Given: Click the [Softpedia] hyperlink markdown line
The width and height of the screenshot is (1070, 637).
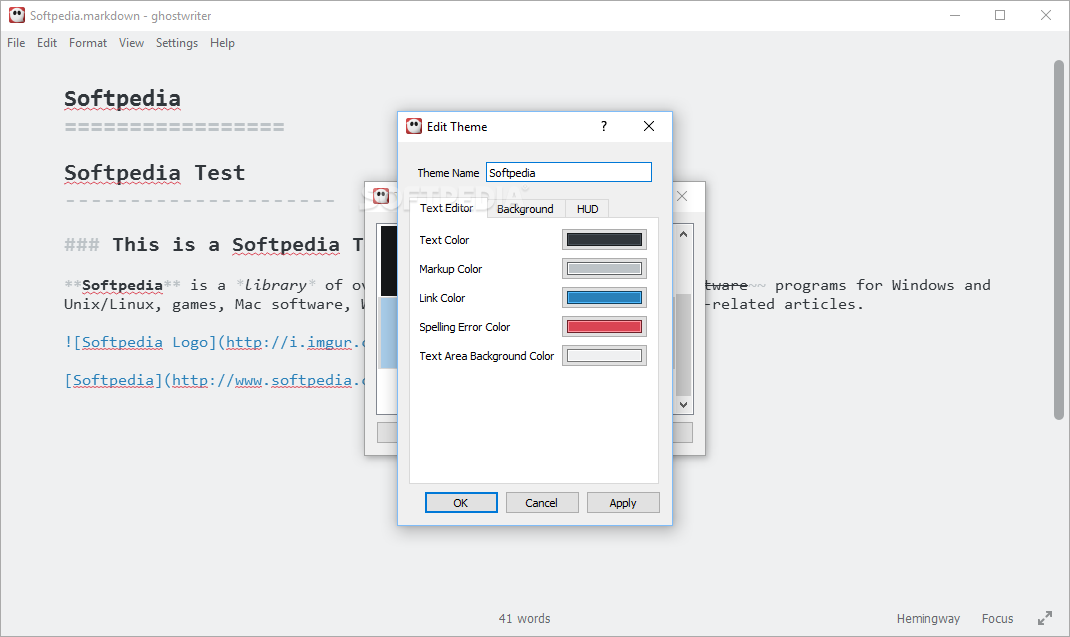Looking at the screenshot, I should tap(216, 380).
